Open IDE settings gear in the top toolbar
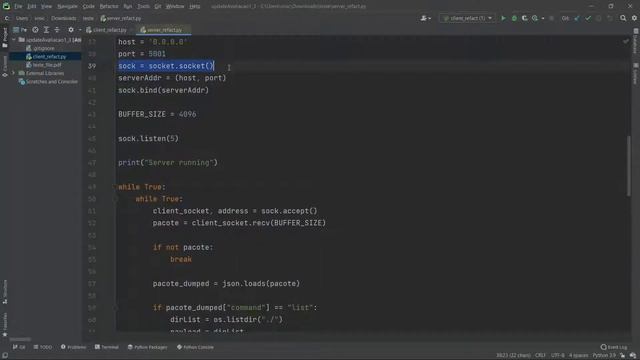 pyautogui.click(x=634, y=18)
